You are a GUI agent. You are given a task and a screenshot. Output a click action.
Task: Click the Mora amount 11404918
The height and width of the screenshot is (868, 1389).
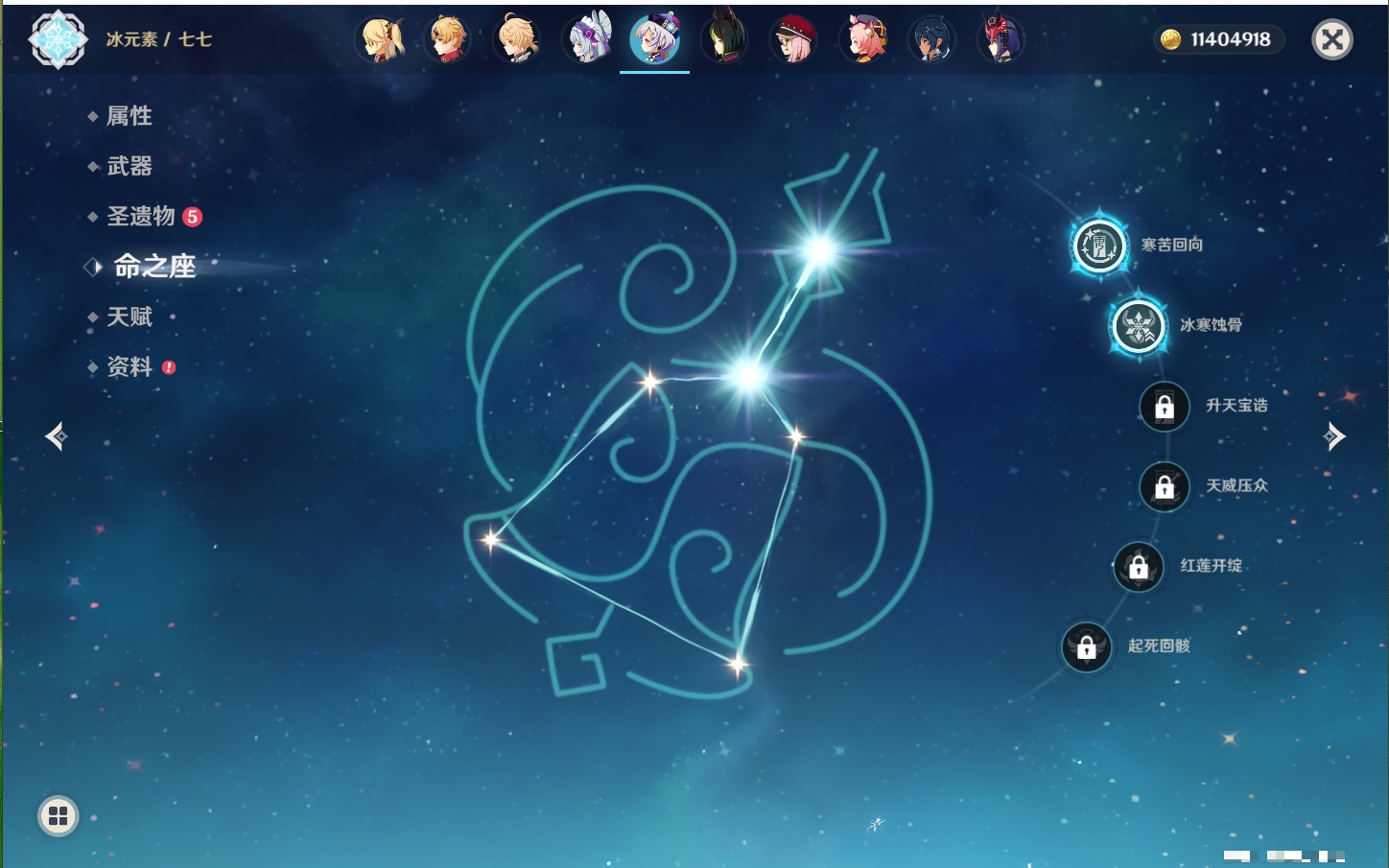pos(1230,39)
